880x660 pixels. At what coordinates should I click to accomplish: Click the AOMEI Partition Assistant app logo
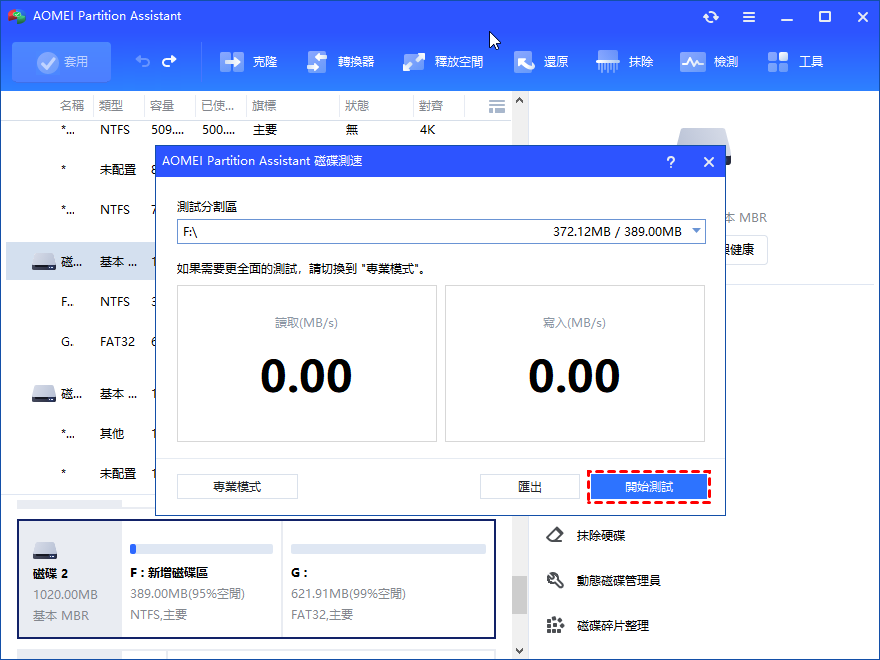point(17,16)
